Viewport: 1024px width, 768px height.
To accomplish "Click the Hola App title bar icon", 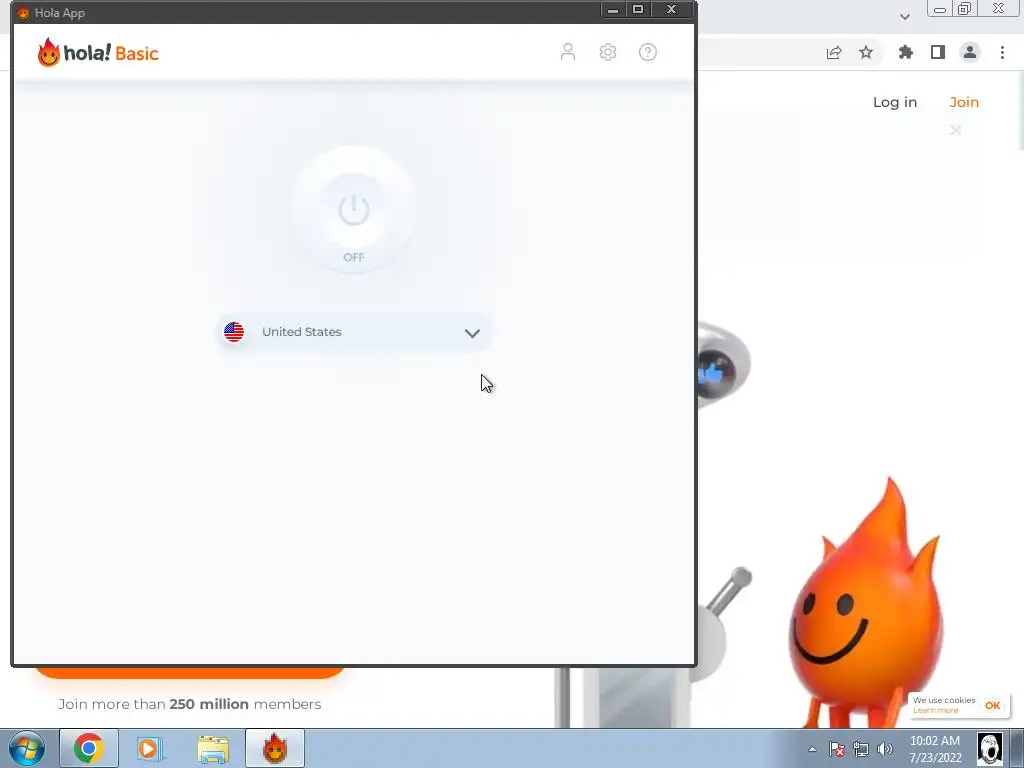I will click(24, 13).
